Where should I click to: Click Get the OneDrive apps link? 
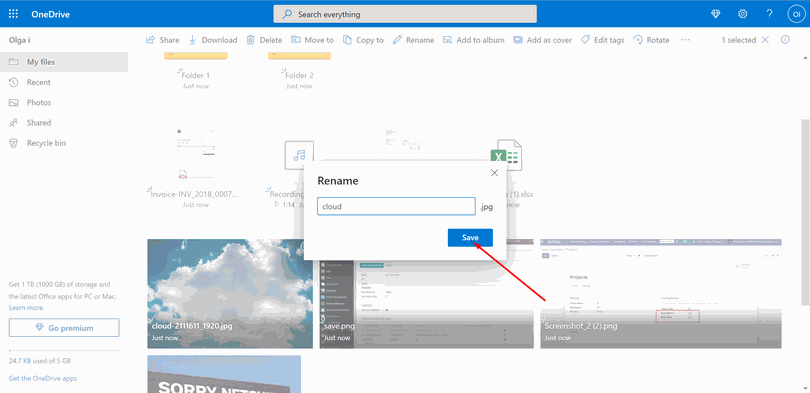(43, 378)
